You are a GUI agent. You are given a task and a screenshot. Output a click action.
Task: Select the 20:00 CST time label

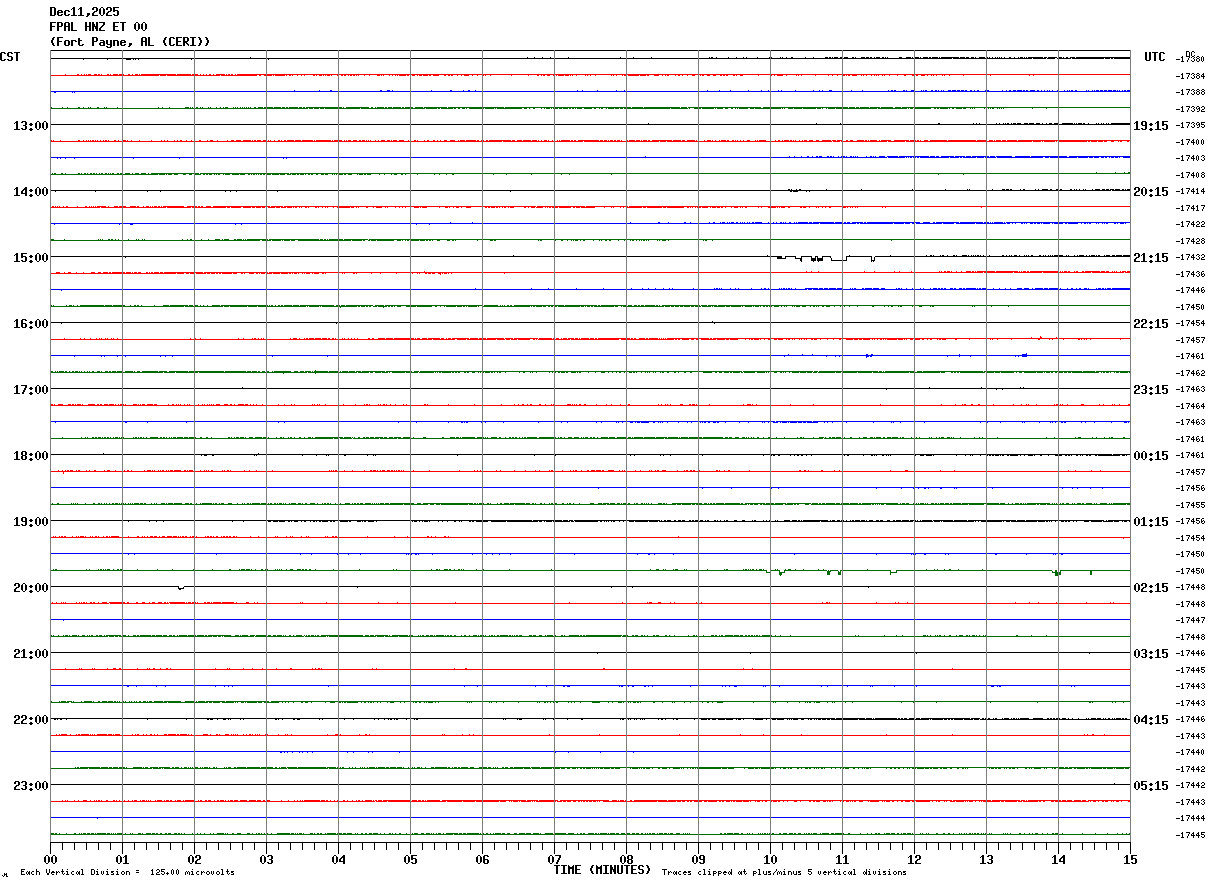(31, 587)
